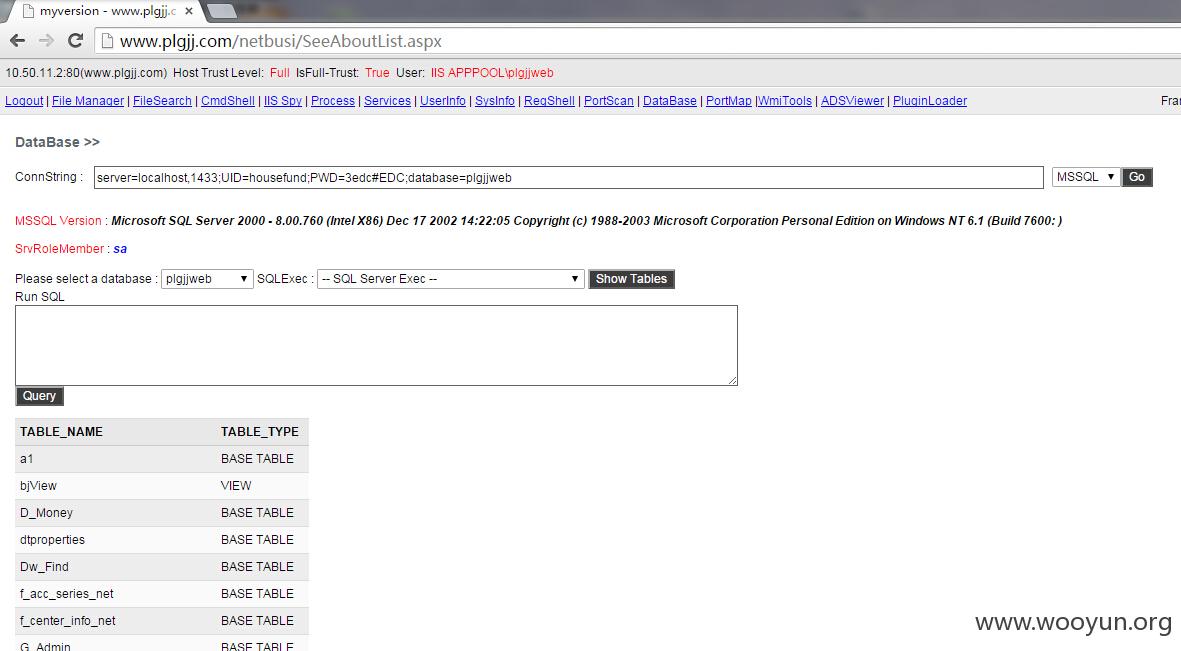
Task: Click the f_center_info_net table name
Action: click(68, 622)
